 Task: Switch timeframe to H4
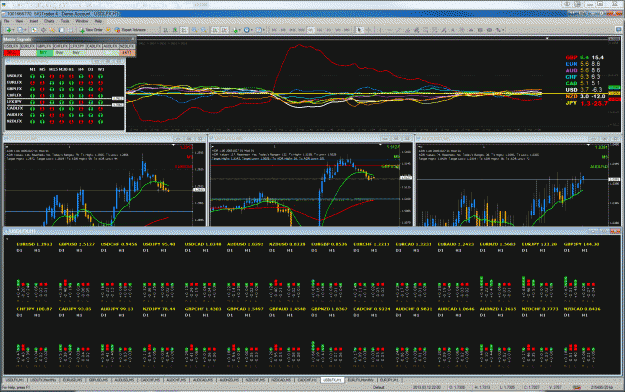tap(320, 30)
